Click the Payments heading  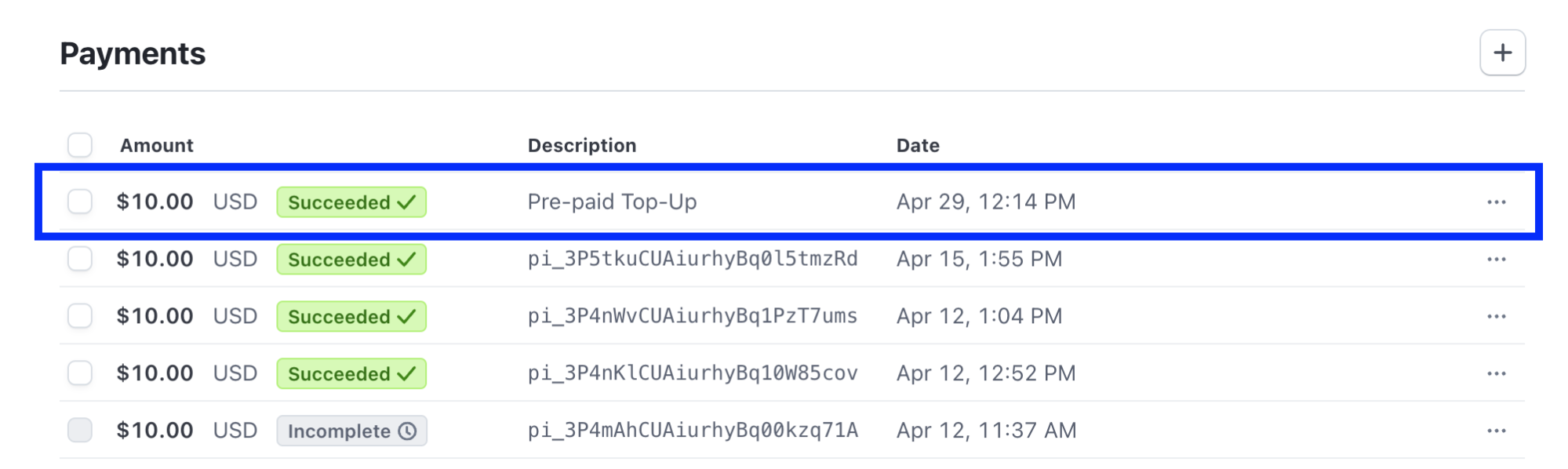[133, 53]
